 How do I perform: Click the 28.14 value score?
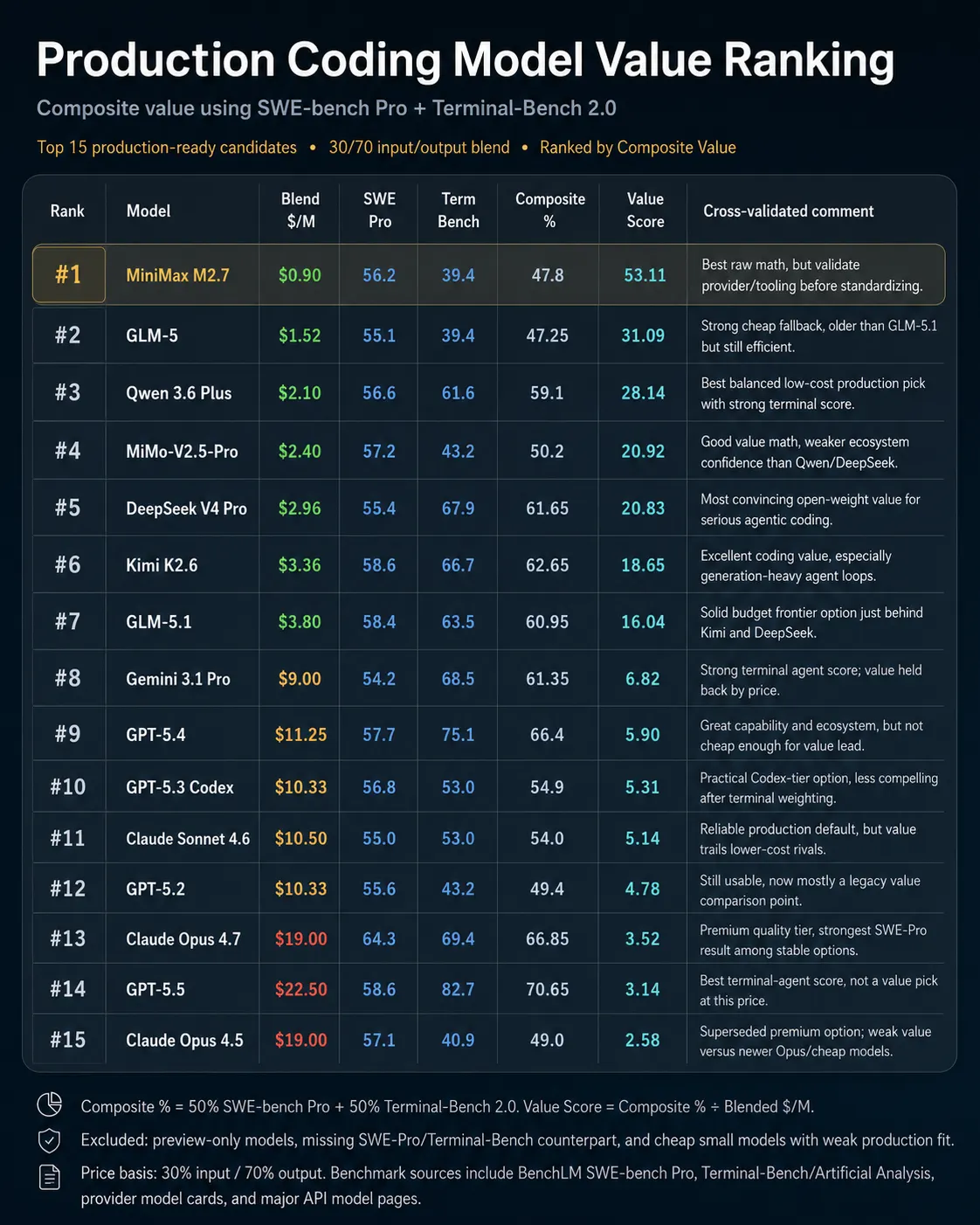click(x=643, y=393)
